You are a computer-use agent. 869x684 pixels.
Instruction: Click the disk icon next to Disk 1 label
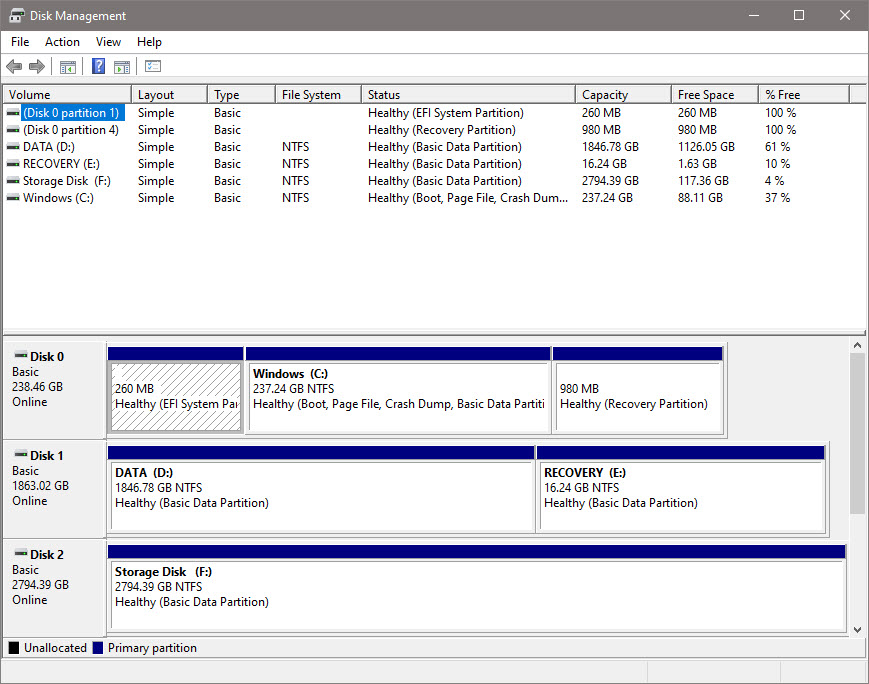pos(21,455)
